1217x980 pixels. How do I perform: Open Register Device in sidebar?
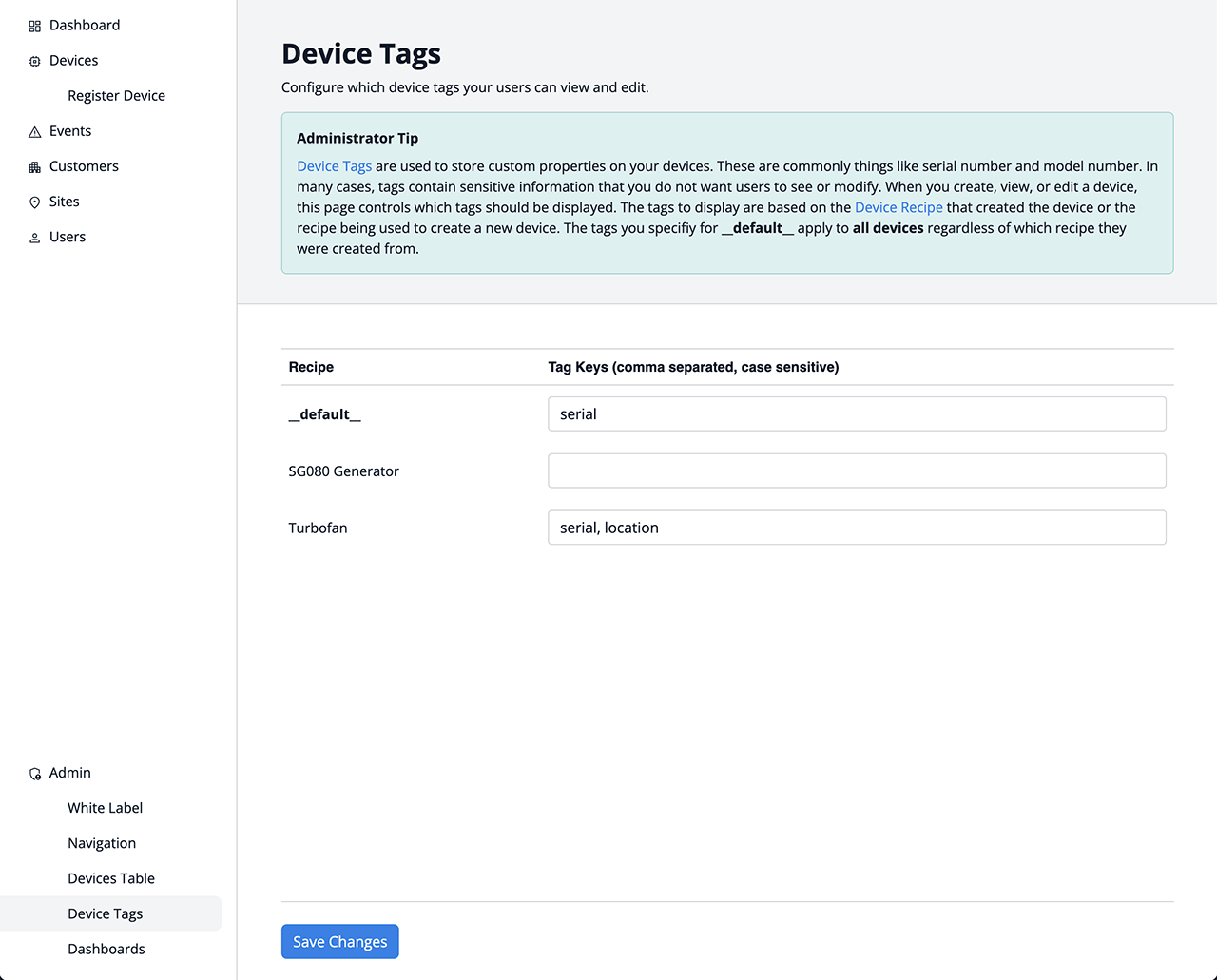point(116,96)
